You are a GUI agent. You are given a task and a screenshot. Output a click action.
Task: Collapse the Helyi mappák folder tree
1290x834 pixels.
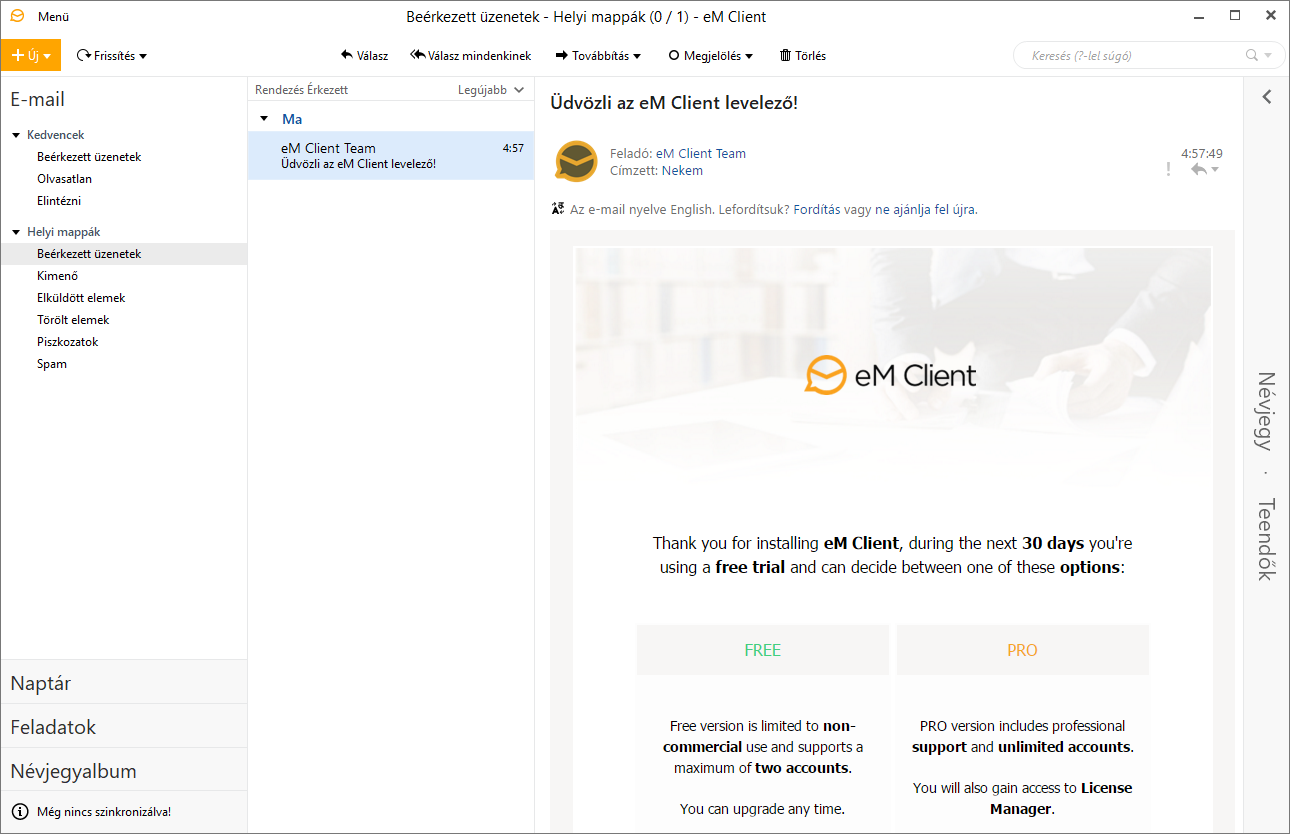coord(16,232)
